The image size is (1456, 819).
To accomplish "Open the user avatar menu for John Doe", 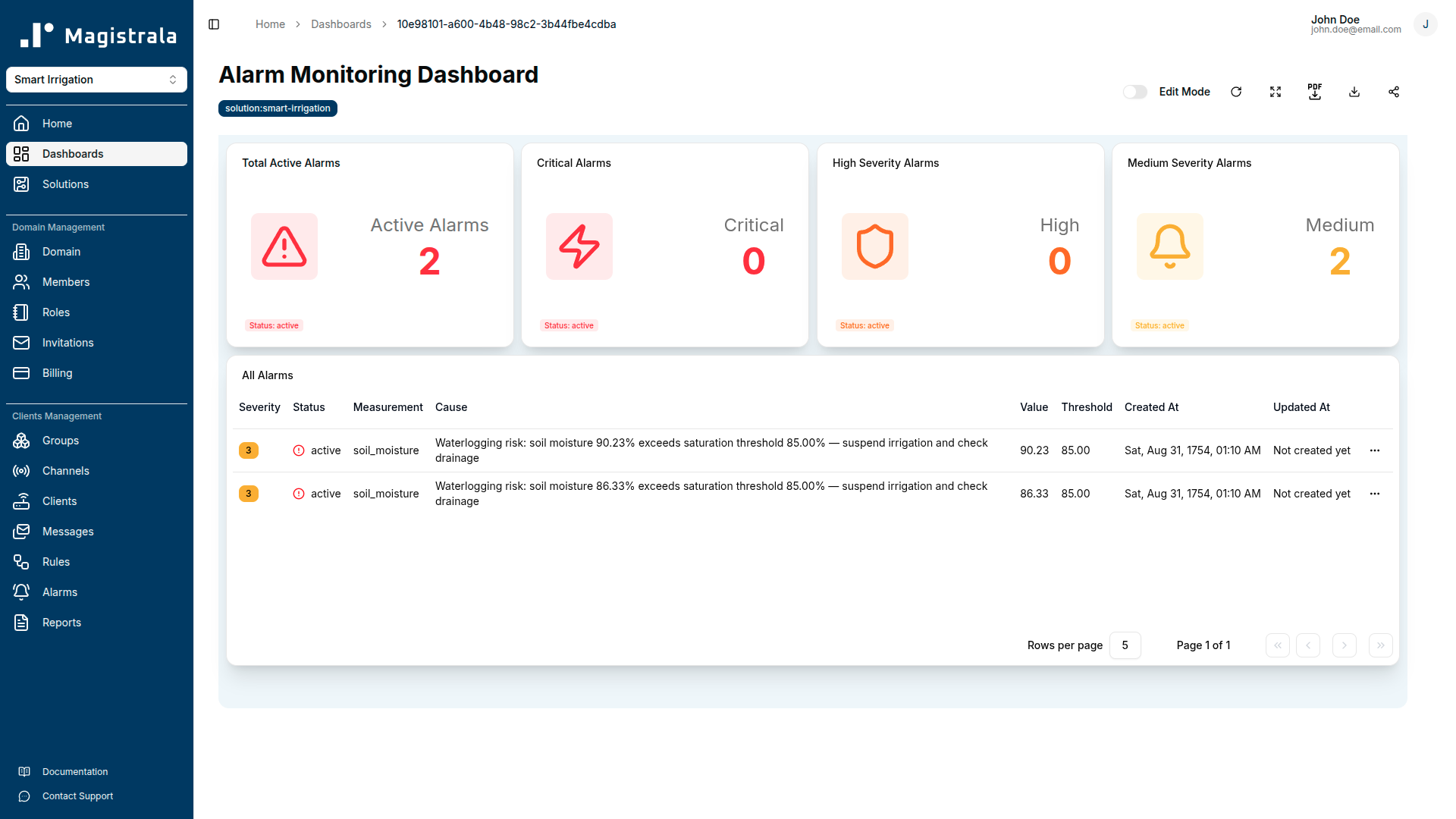I will tap(1426, 24).
